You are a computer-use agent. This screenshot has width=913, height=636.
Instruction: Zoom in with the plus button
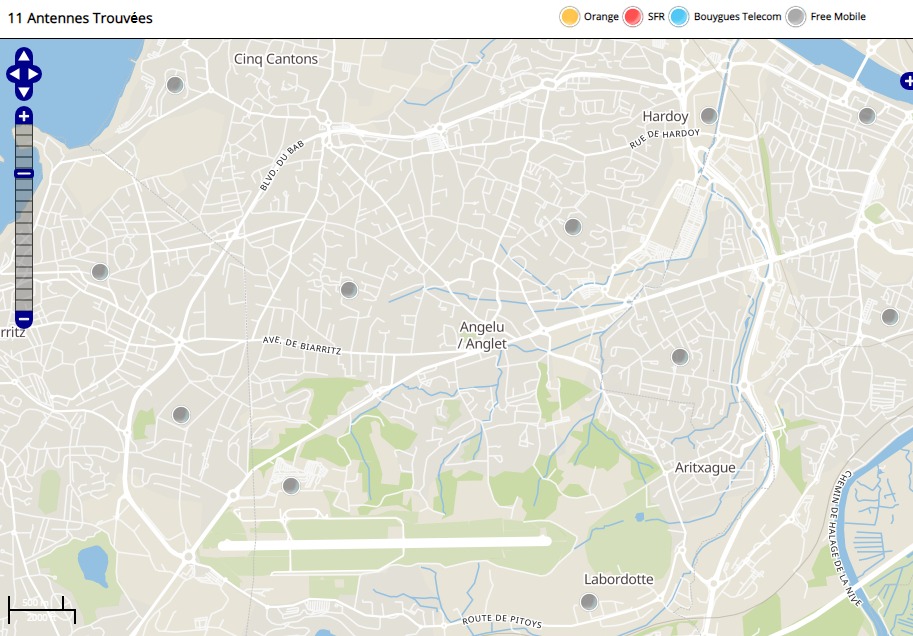tap(24, 116)
